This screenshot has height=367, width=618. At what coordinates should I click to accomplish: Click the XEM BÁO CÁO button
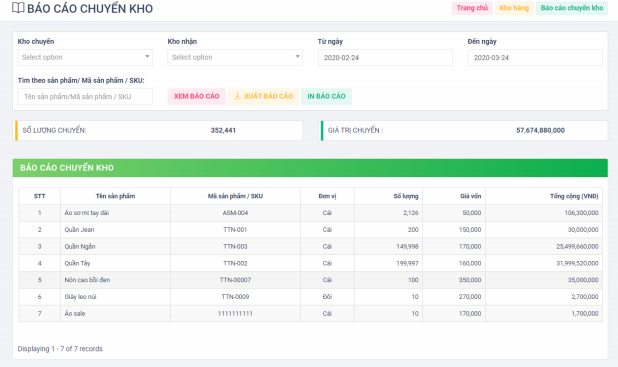coord(197,96)
